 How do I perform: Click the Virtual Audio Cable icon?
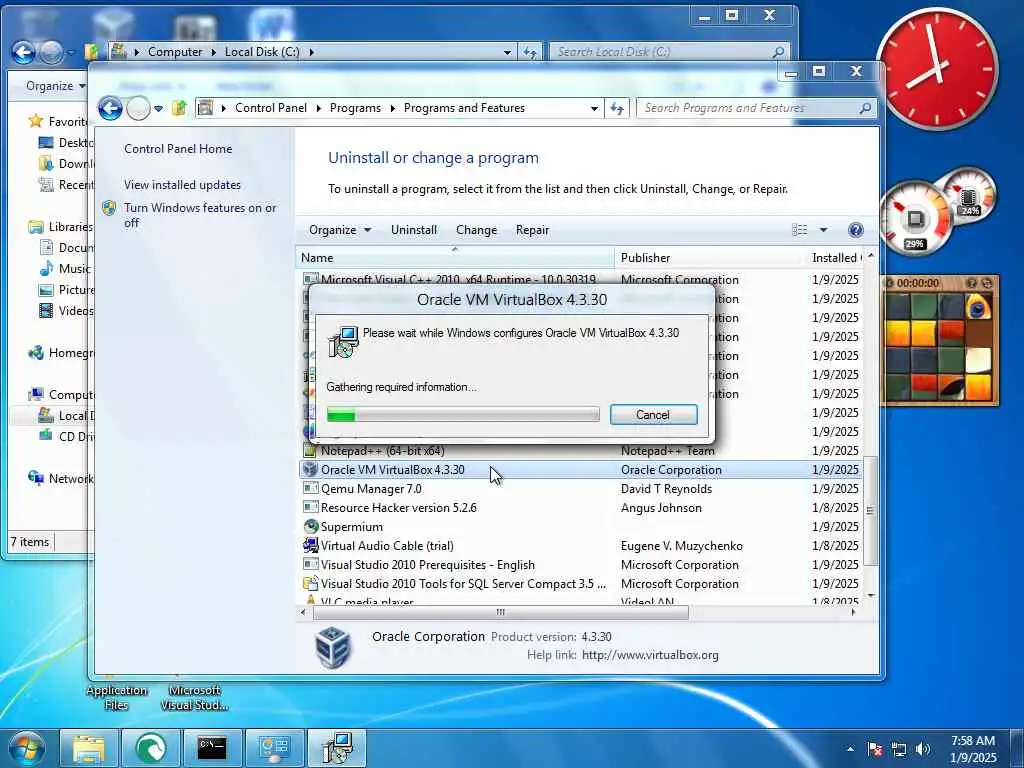310,545
